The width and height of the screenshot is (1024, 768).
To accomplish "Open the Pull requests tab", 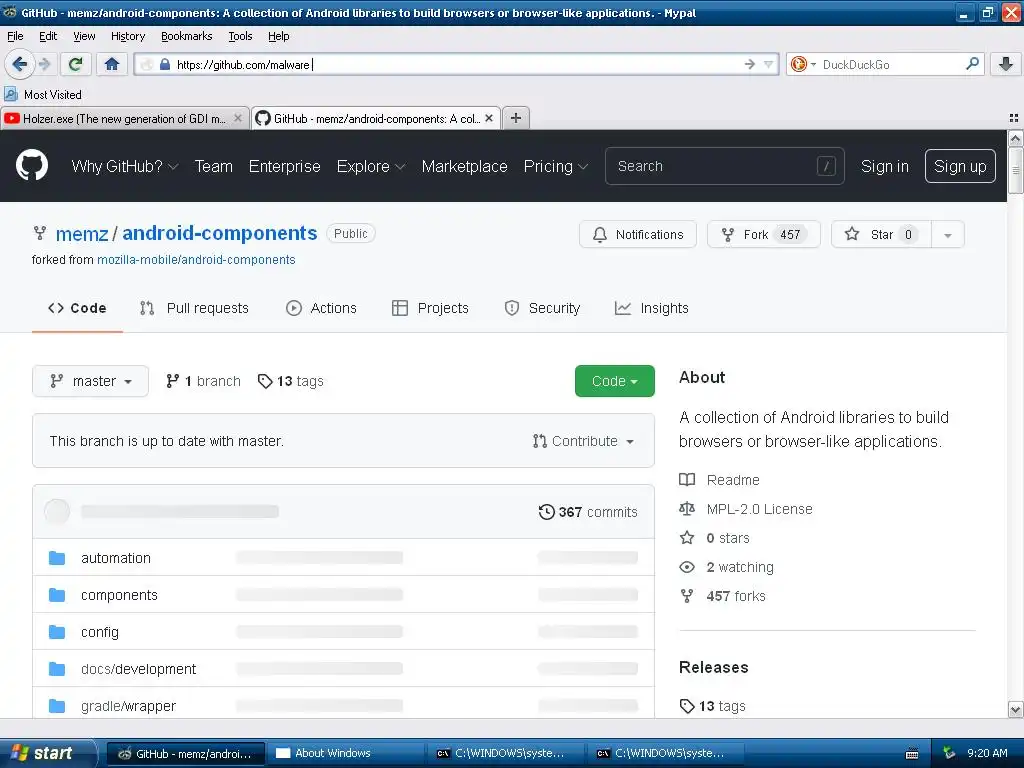I will (x=195, y=308).
